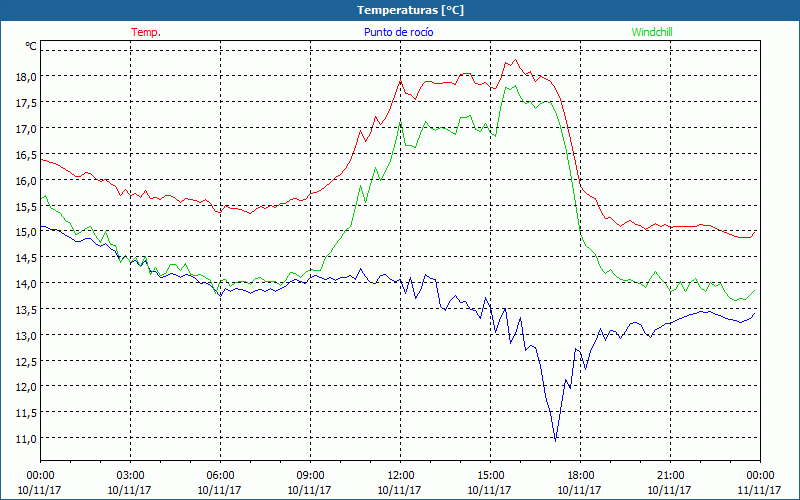The width and height of the screenshot is (800, 500).
Task: Click the 09:00 time axis label
Action: point(310,476)
